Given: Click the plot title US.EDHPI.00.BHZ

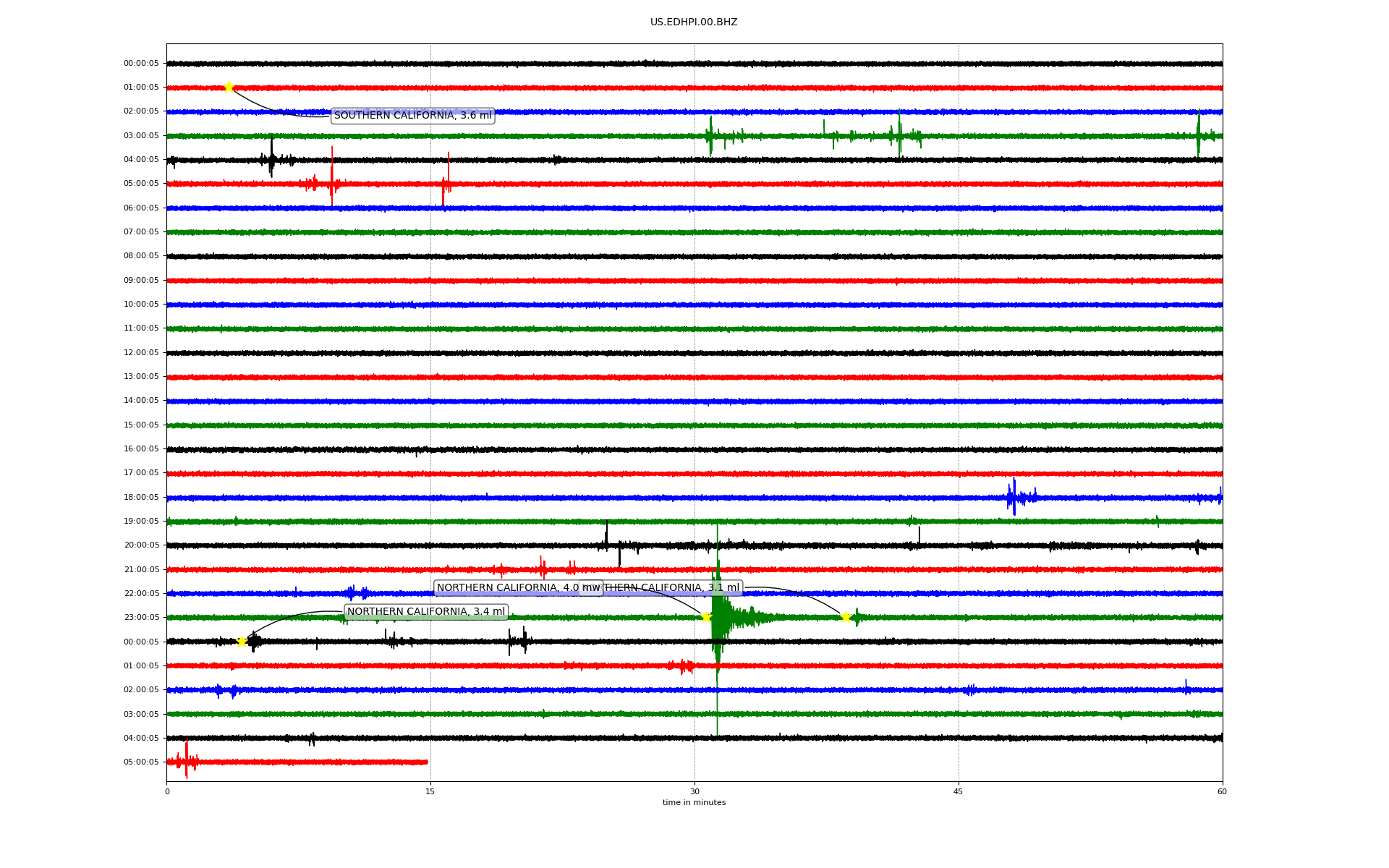Looking at the screenshot, I should pos(693,22).
